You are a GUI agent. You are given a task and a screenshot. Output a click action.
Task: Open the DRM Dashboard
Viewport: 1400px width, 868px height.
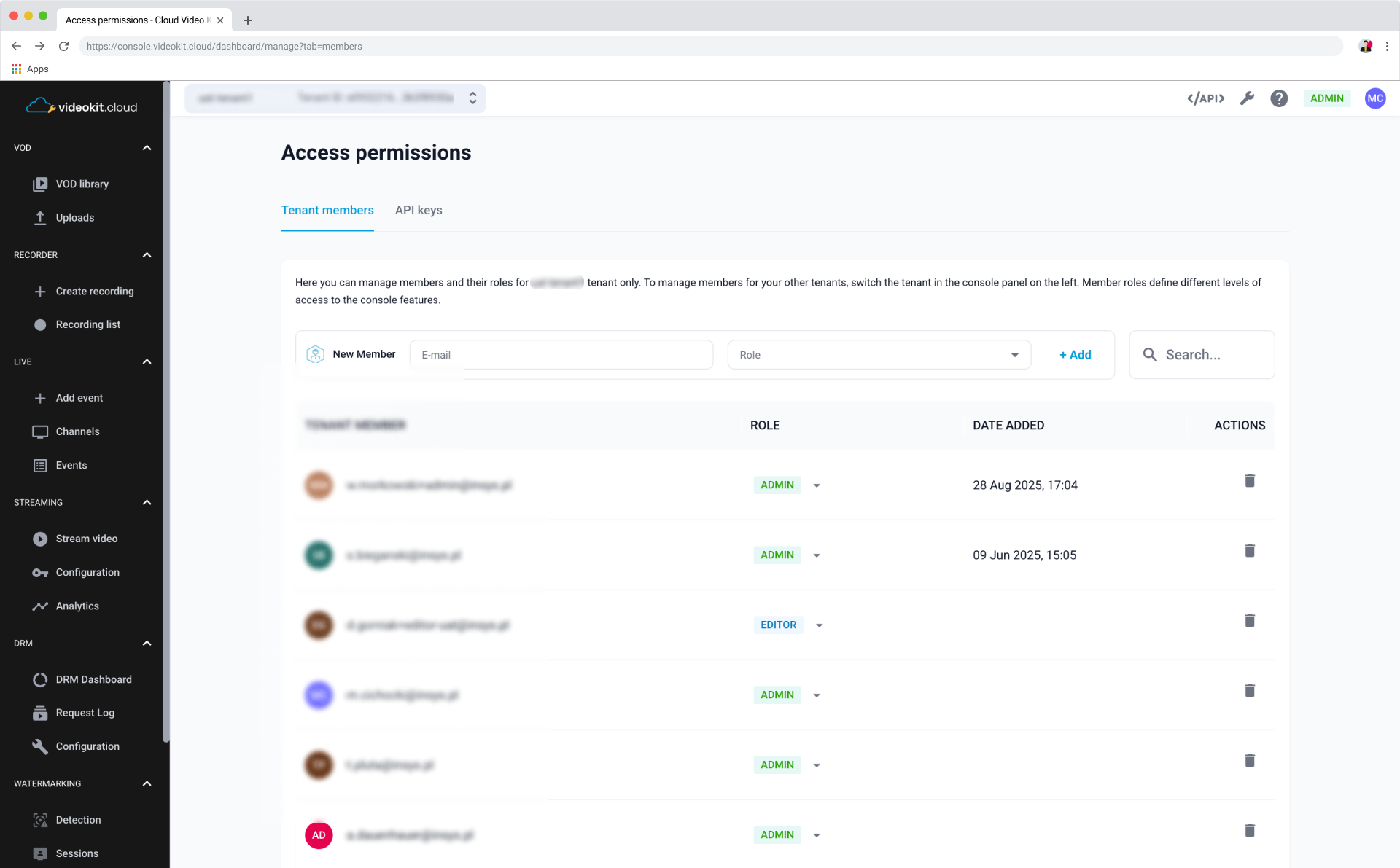(93, 679)
